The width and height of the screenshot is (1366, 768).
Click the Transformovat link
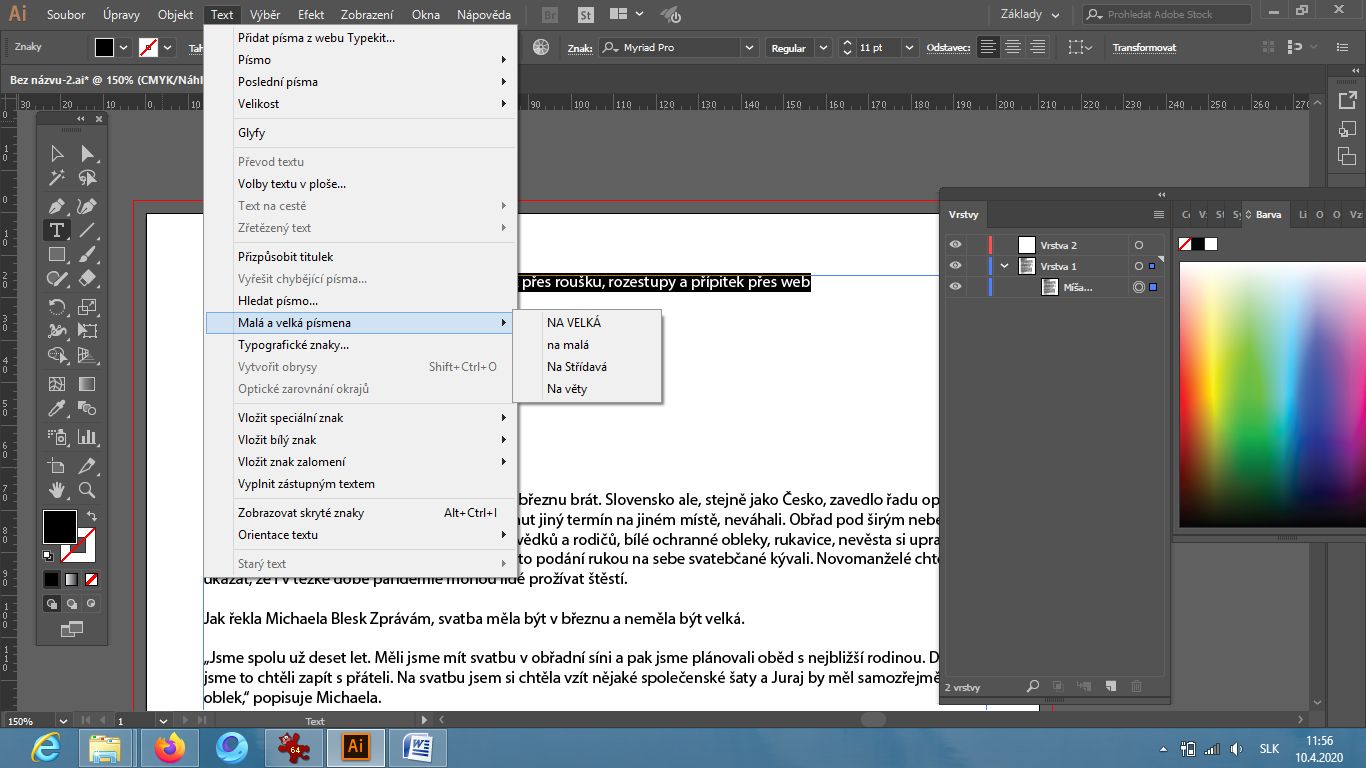(1144, 48)
